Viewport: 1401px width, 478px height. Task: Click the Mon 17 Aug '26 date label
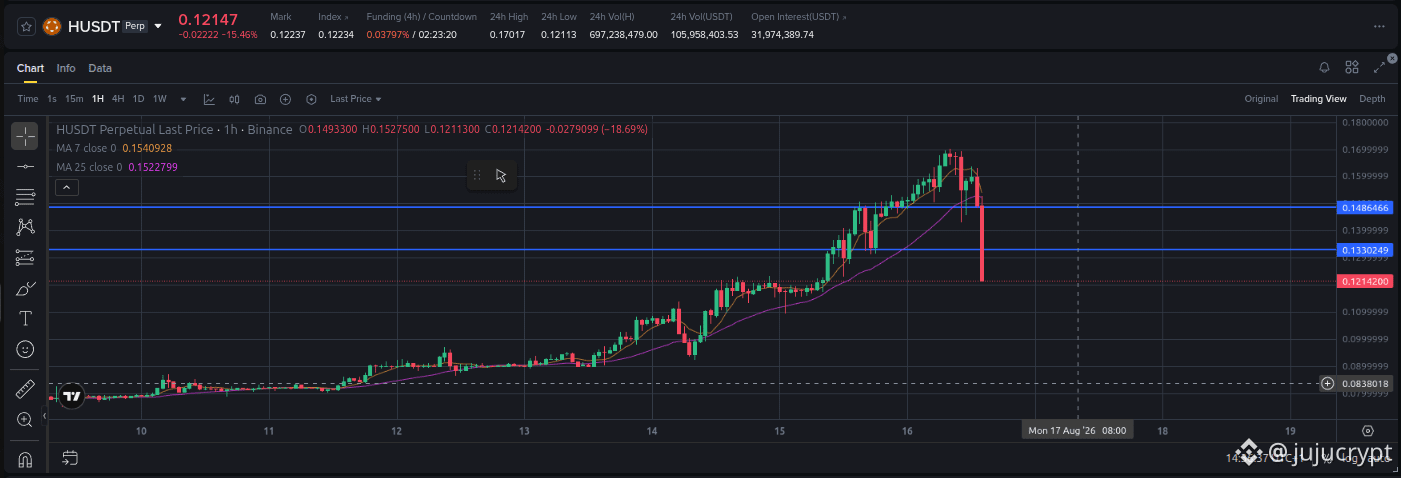click(1077, 430)
